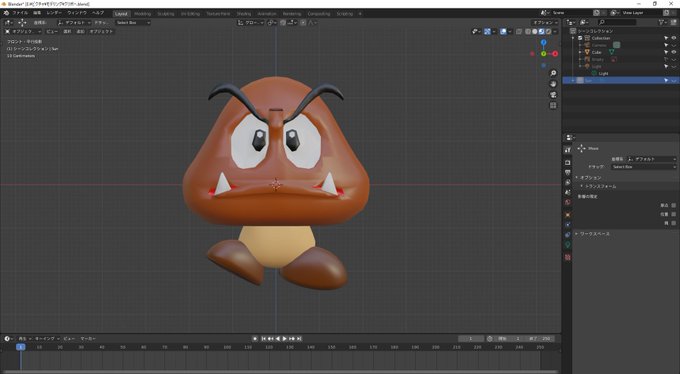
Task: Open the outliner display mode dropdown
Action: click(x=584, y=22)
